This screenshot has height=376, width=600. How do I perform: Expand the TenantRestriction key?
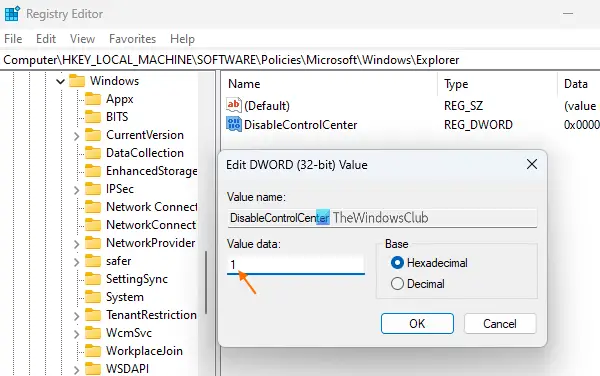click(76, 316)
